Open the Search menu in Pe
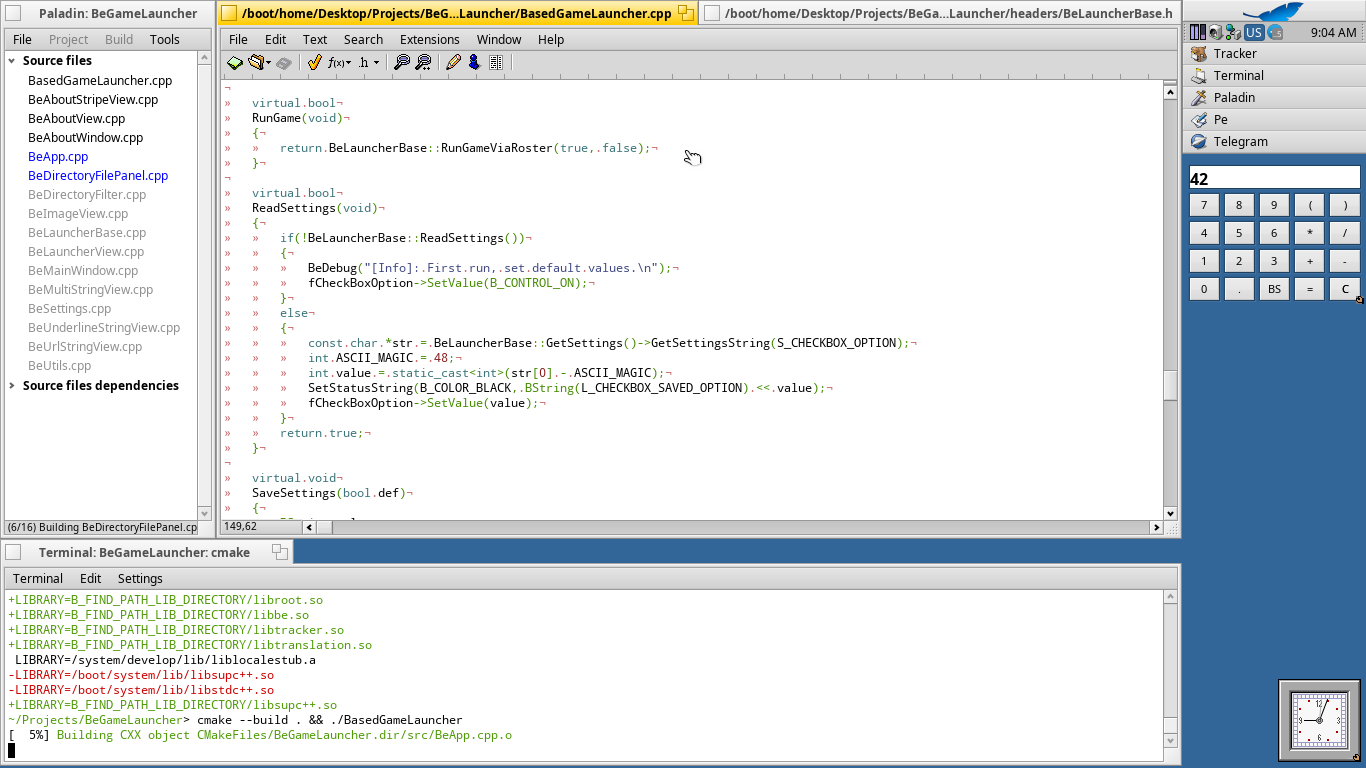This screenshot has height=768, width=1366. pos(363,40)
